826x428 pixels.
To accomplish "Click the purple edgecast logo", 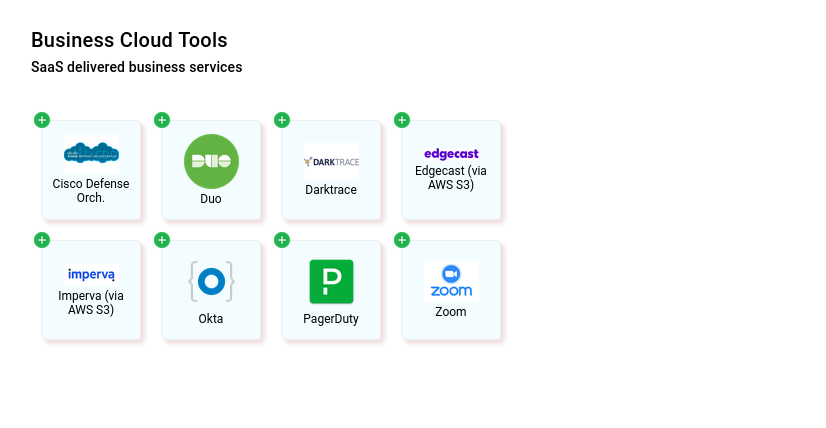I will (451, 154).
